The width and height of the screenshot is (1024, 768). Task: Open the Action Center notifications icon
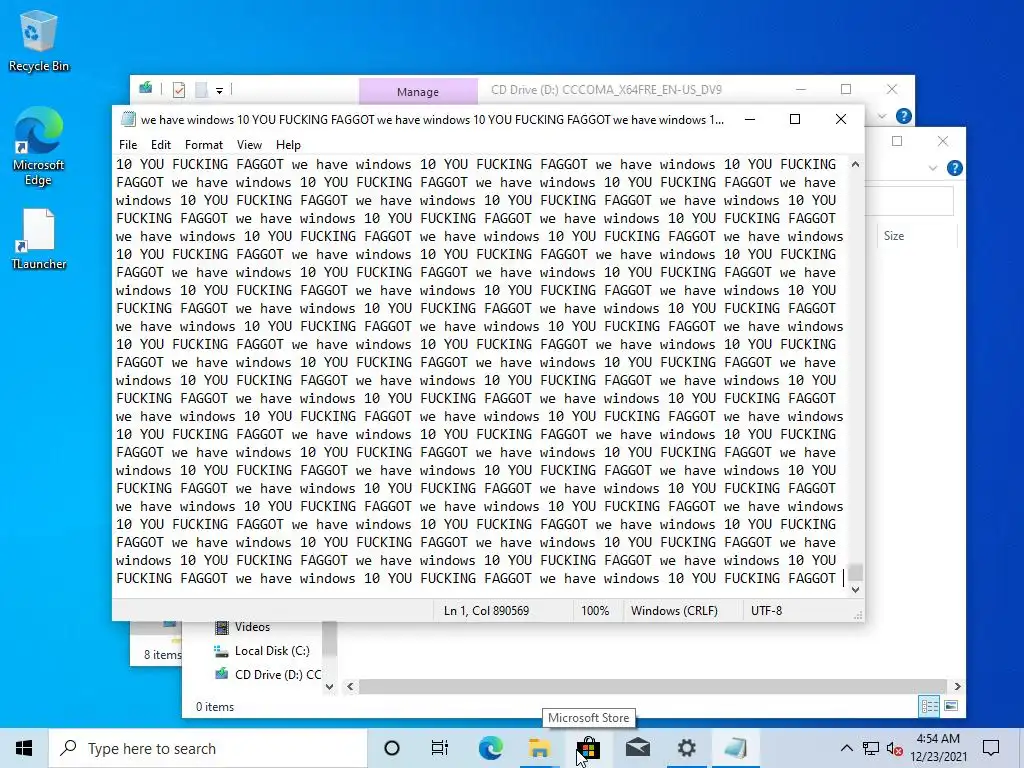coord(991,748)
